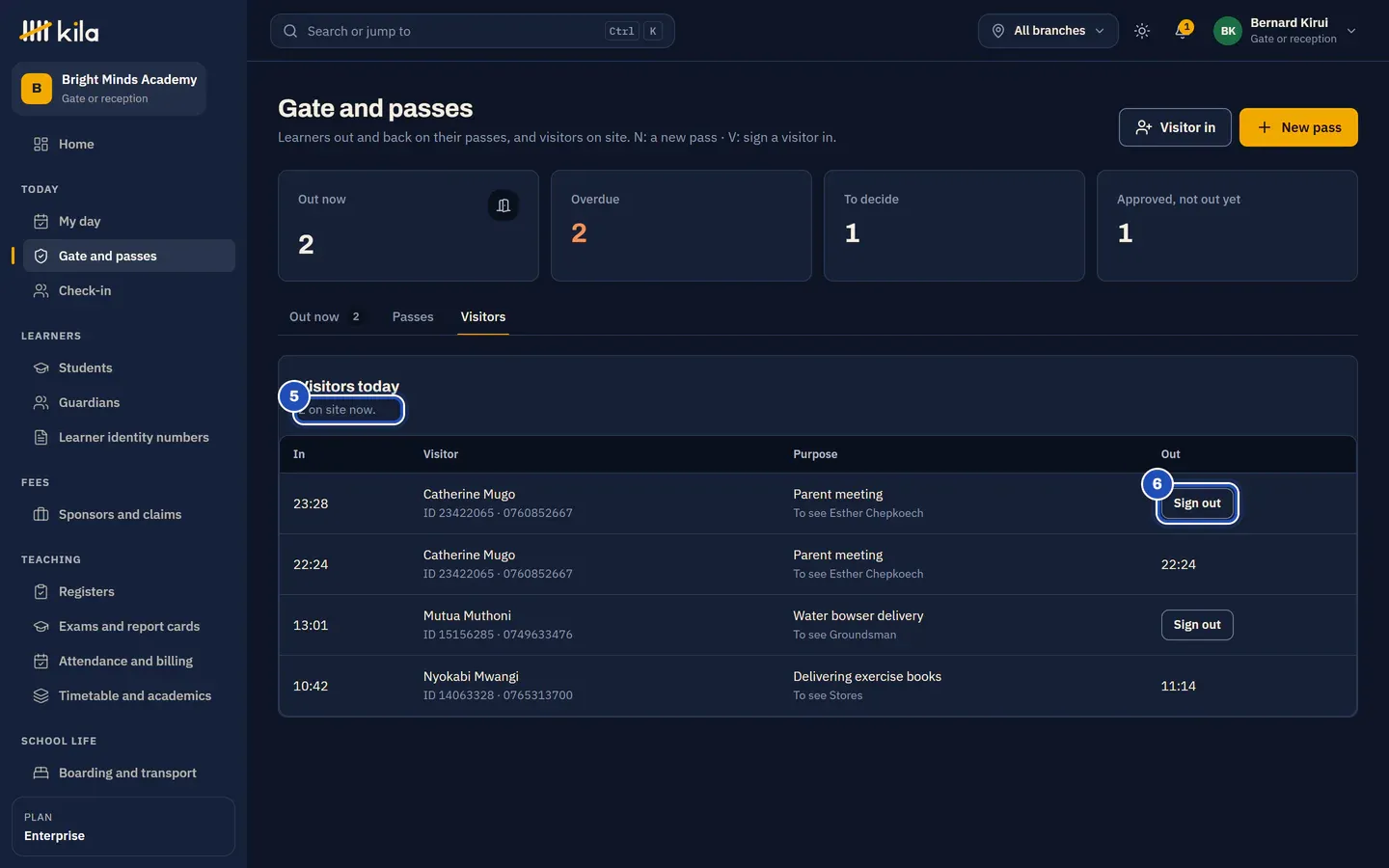The image size is (1389, 868).
Task: Open the All branches dropdown
Action: click(1049, 31)
